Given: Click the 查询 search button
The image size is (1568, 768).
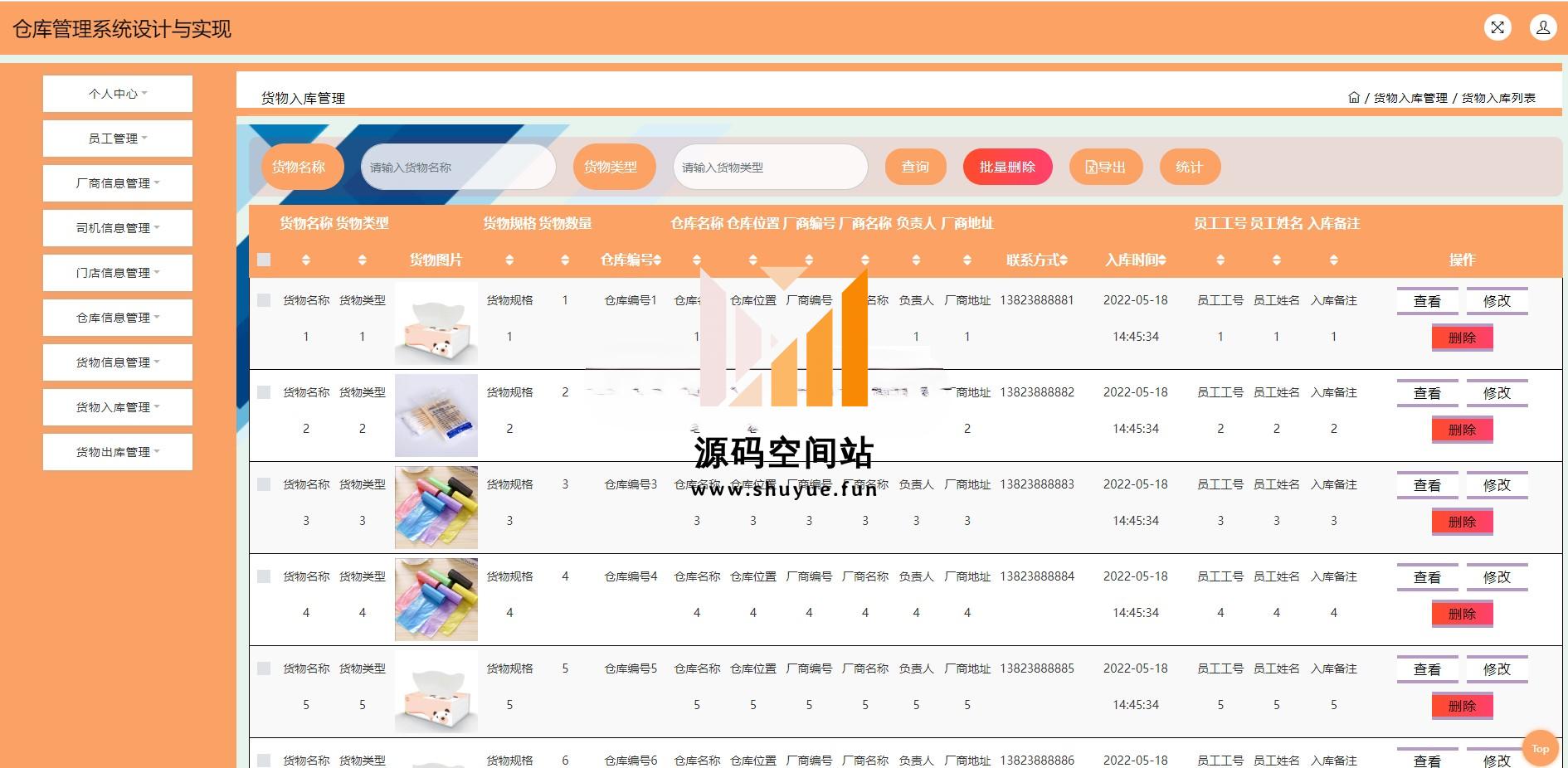Looking at the screenshot, I should coord(916,167).
